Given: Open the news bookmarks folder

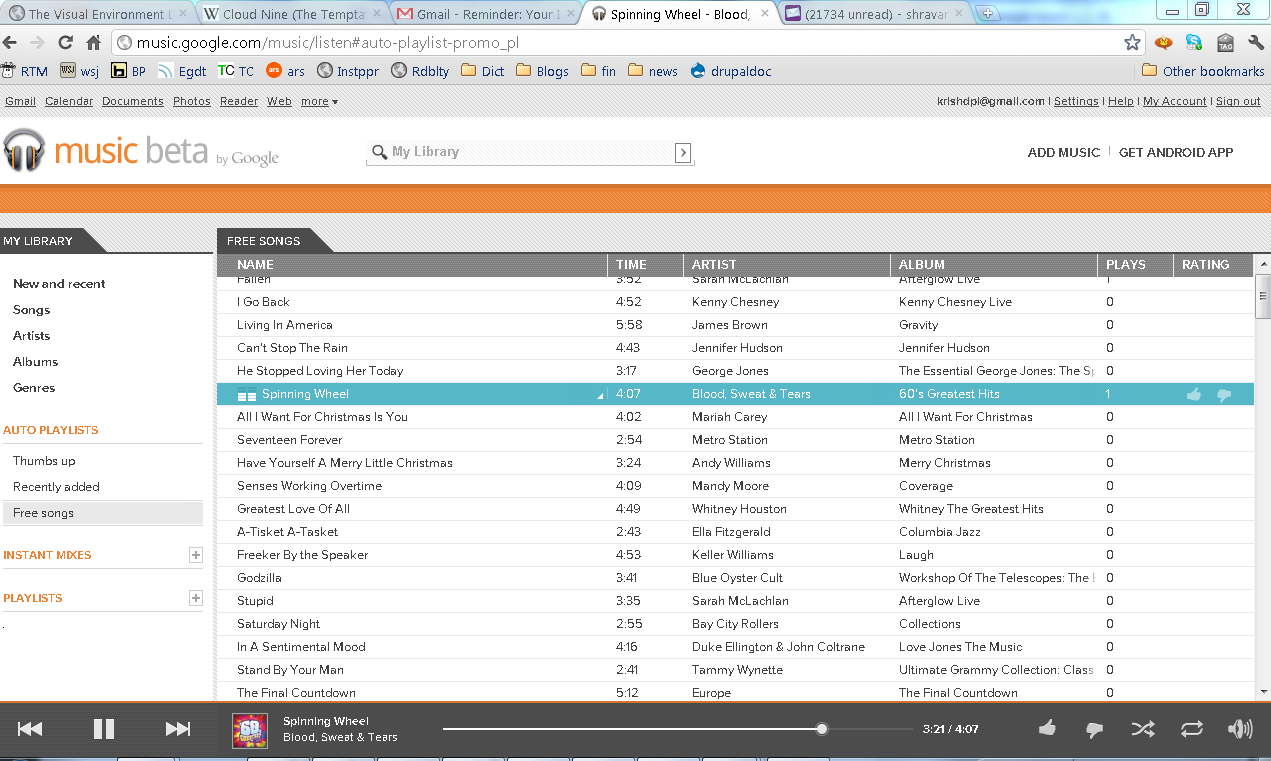Looking at the screenshot, I should tap(653, 71).
